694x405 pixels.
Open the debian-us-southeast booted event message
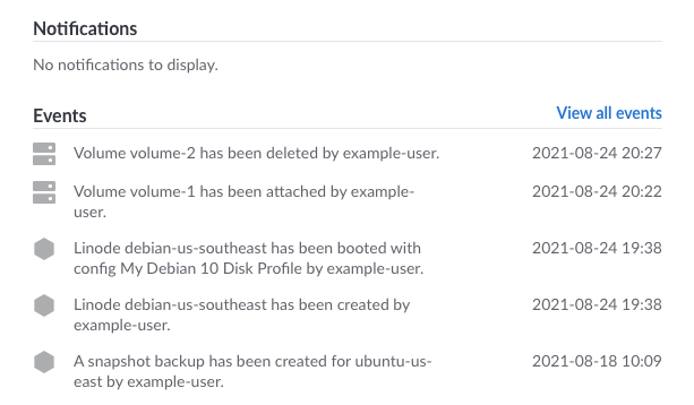coord(247,248)
